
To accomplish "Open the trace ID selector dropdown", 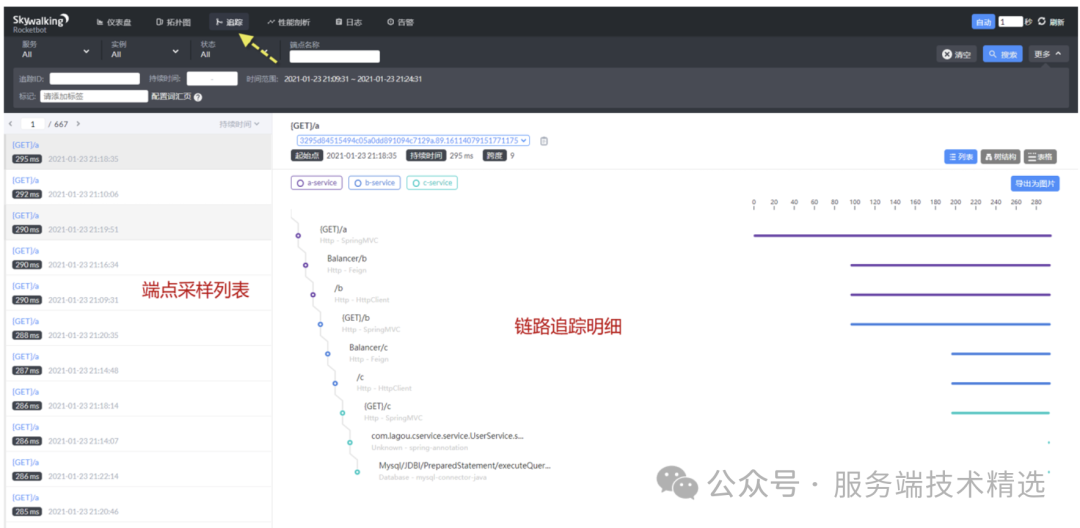I will click(413, 140).
